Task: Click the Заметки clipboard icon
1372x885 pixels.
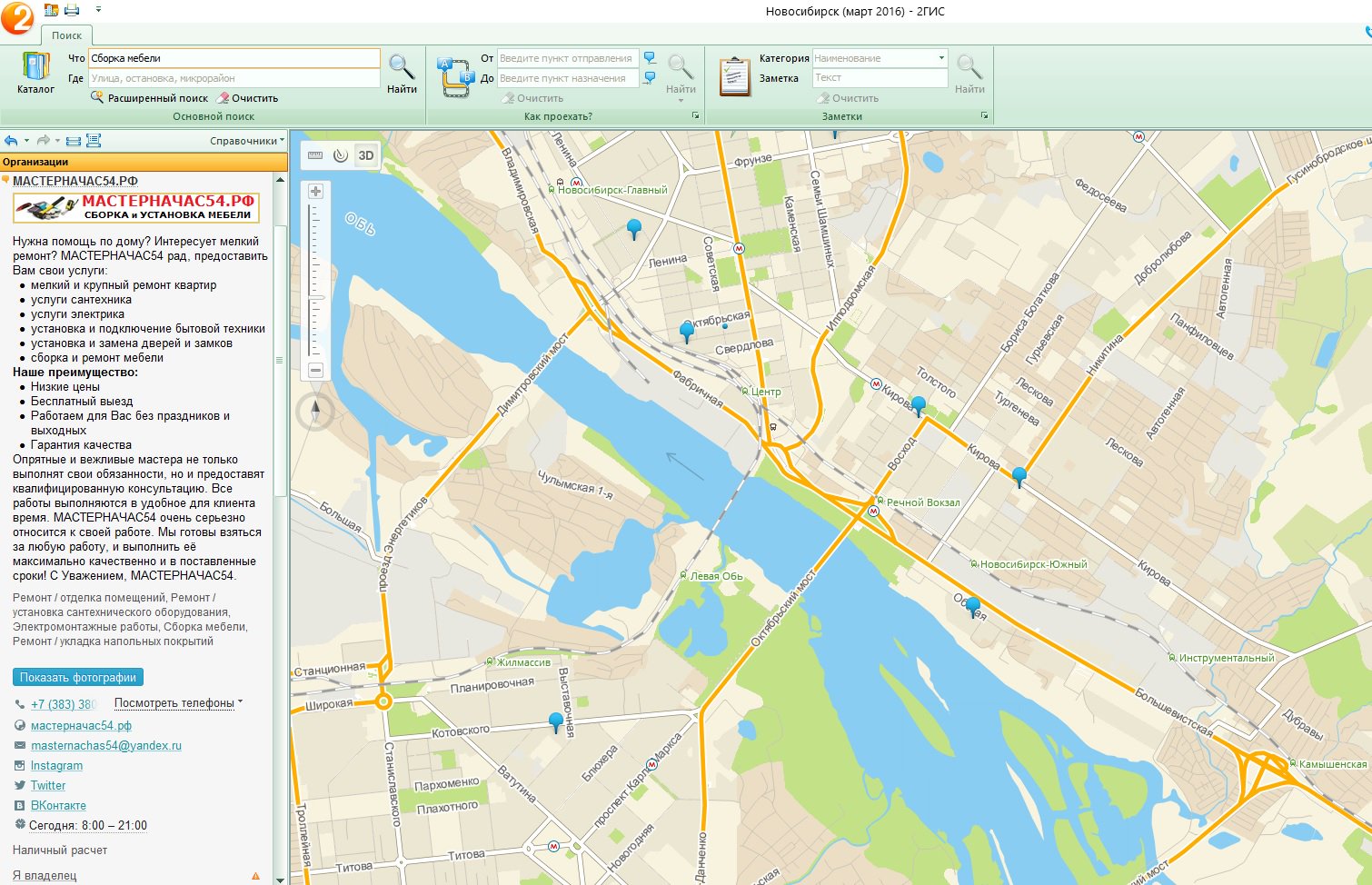Action: tap(734, 77)
